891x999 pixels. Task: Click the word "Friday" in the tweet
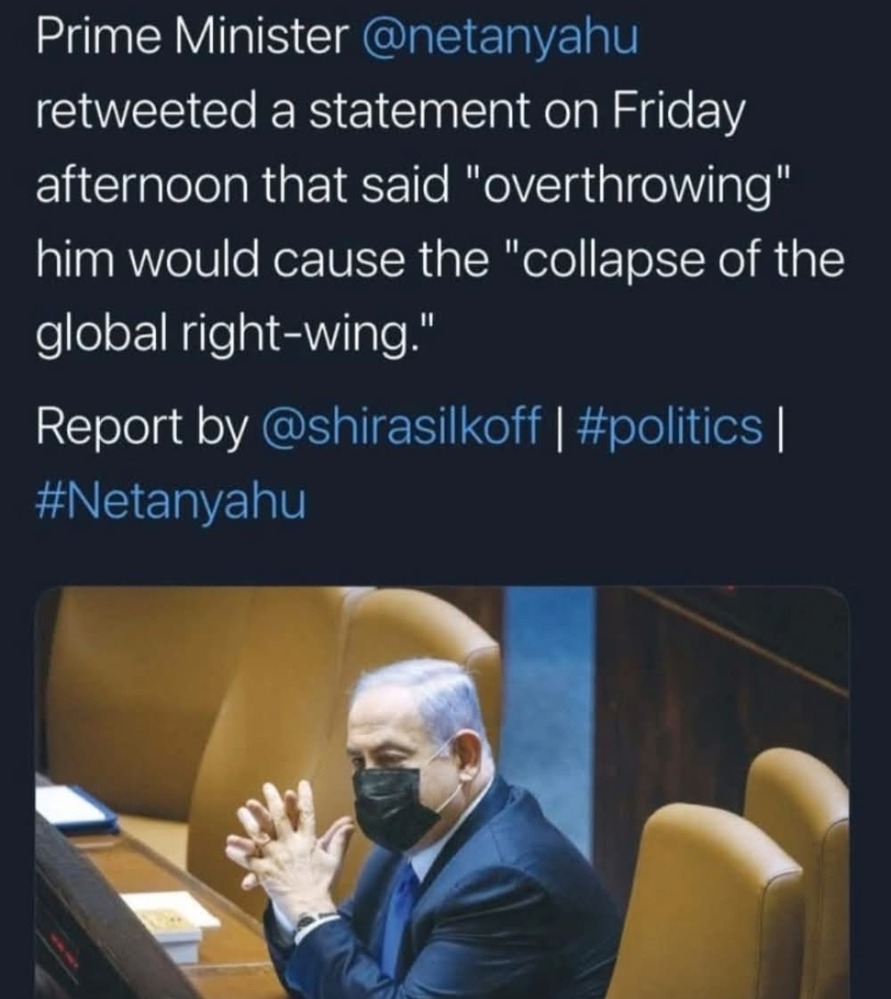[684, 114]
